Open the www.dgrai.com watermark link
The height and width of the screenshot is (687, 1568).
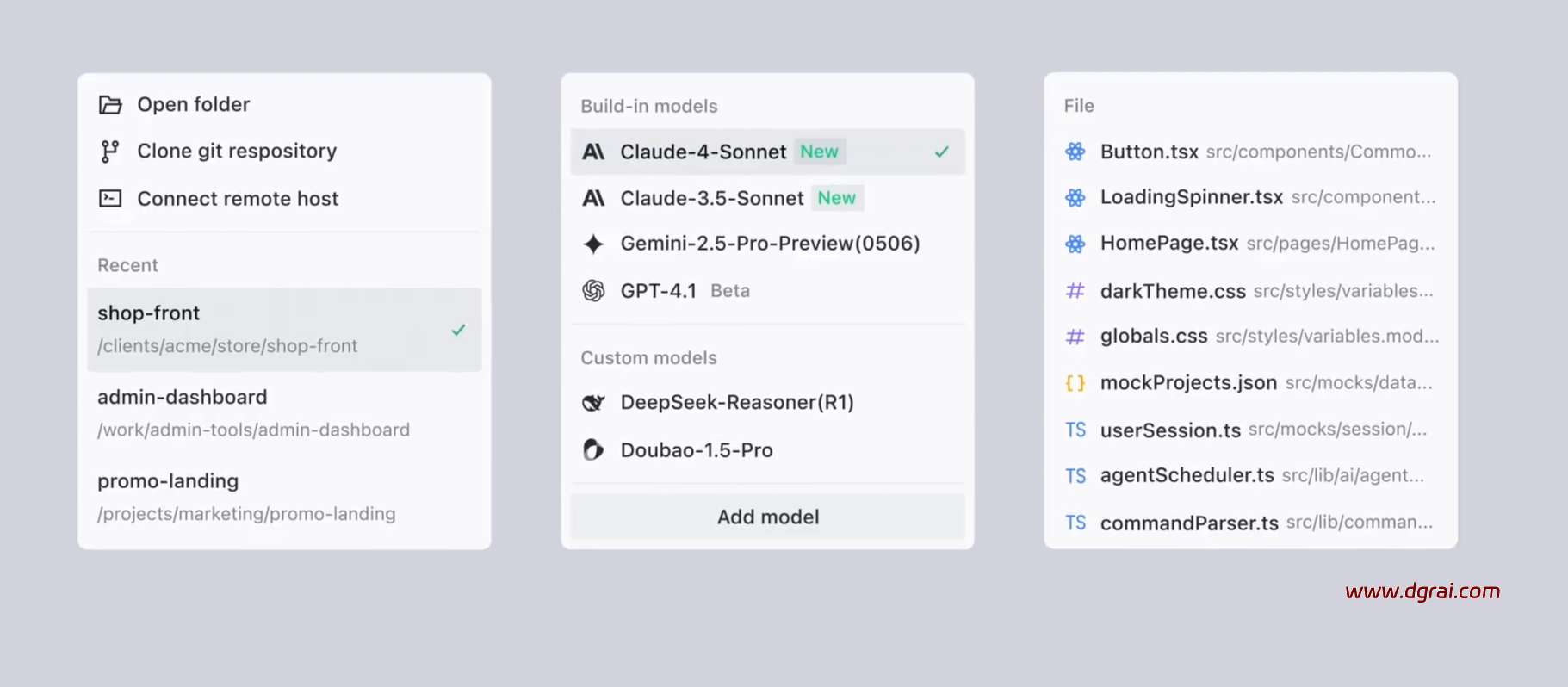(x=1422, y=591)
